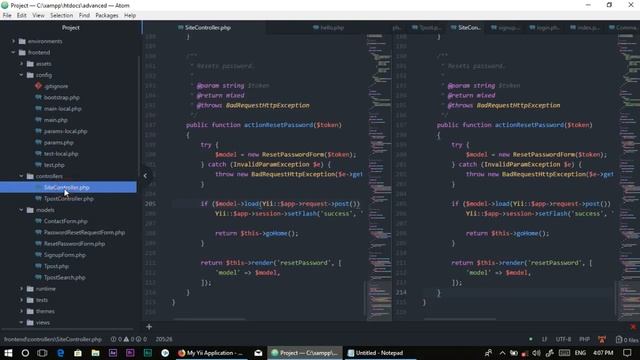640x360 pixels.
Task: Click the left pane minimap
Action: pyautogui.click(x=380, y=177)
